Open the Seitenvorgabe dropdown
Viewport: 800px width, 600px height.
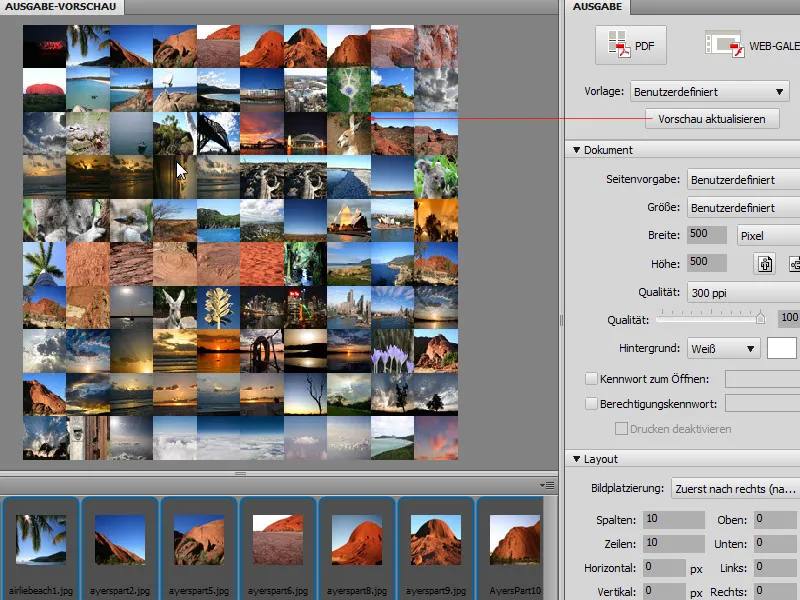pyautogui.click(x=743, y=180)
